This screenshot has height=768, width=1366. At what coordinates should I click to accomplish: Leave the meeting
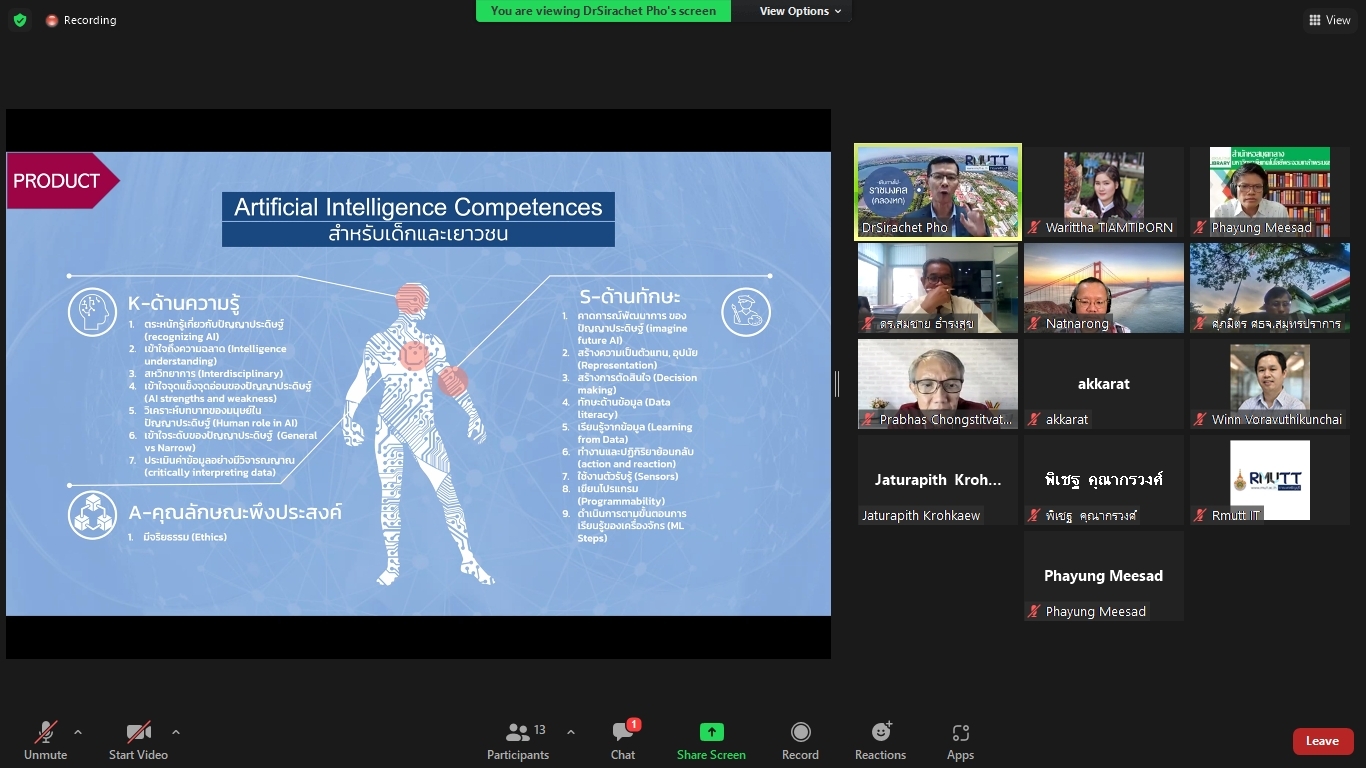(1322, 741)
